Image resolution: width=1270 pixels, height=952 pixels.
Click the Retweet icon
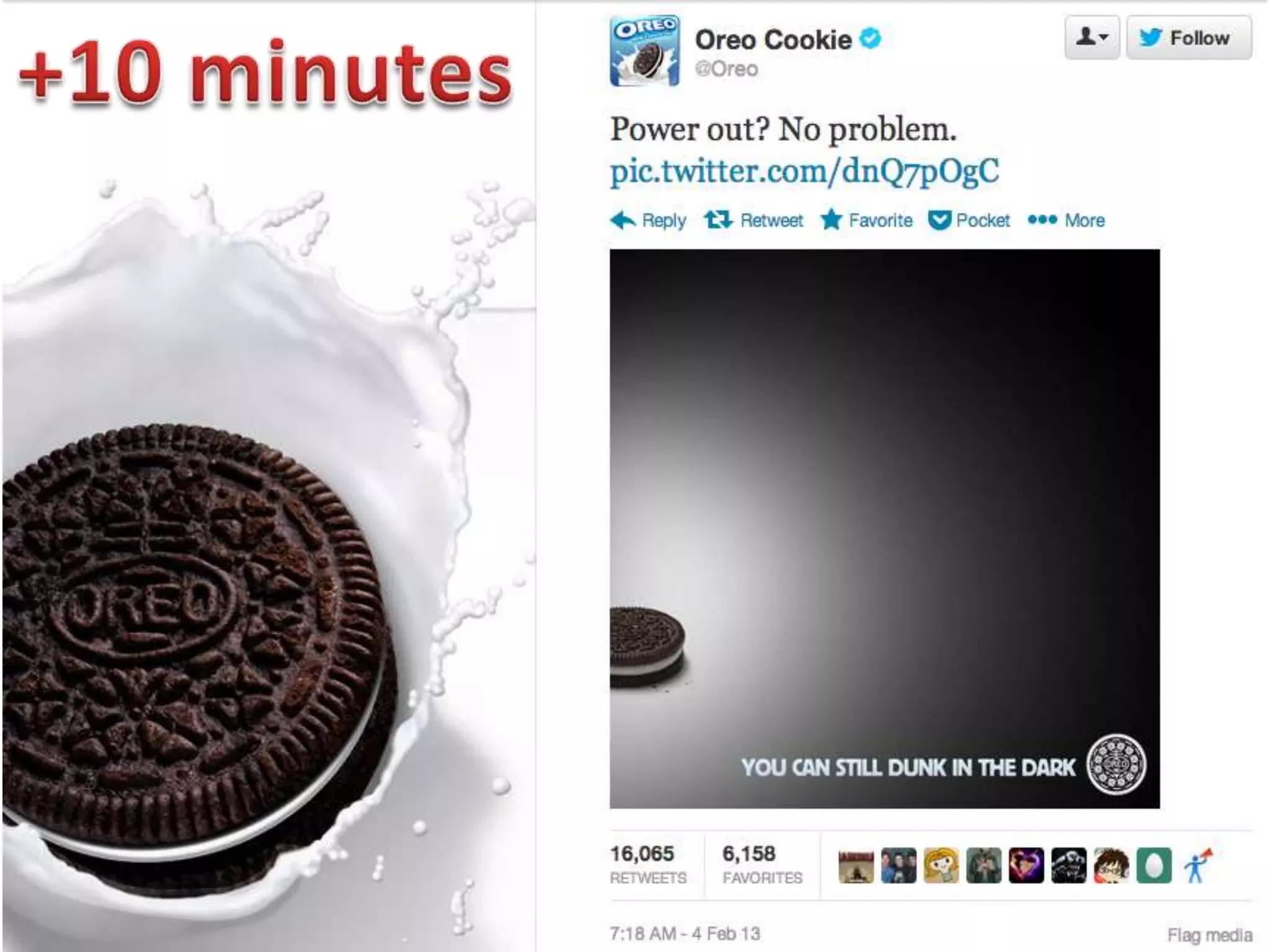(x=718, y=219)
